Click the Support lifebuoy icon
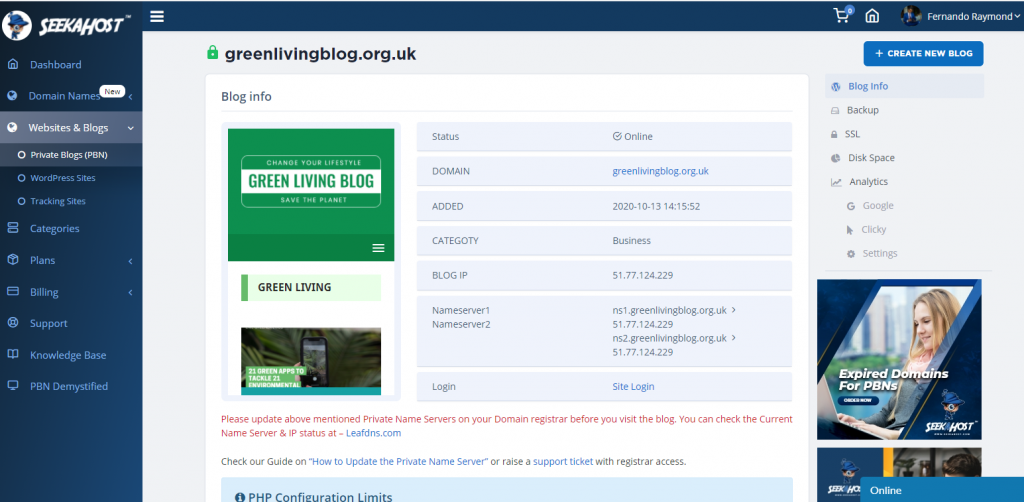1024x502 pixels. pos(12,323)
